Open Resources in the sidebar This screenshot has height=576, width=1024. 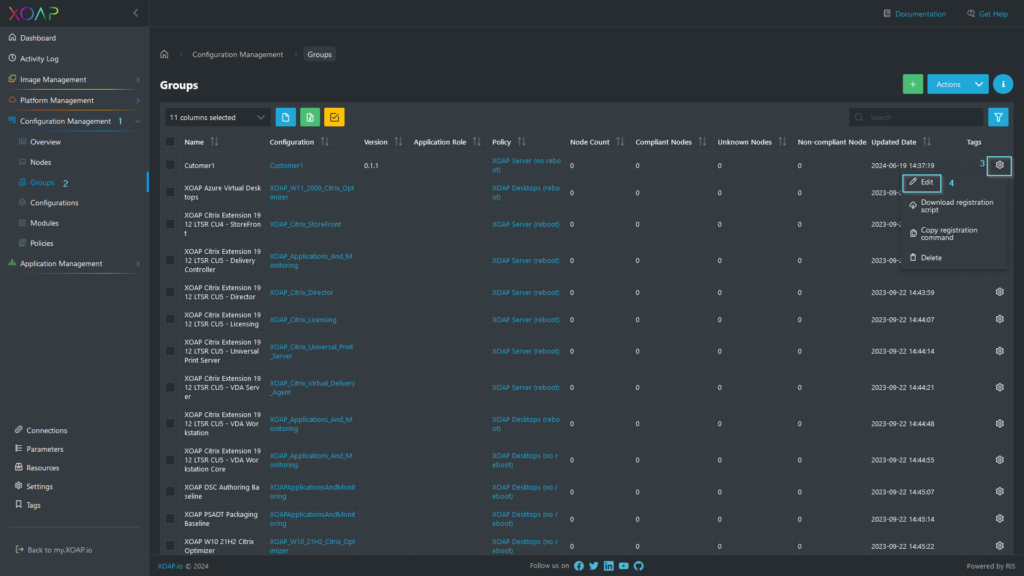(42, 468)
